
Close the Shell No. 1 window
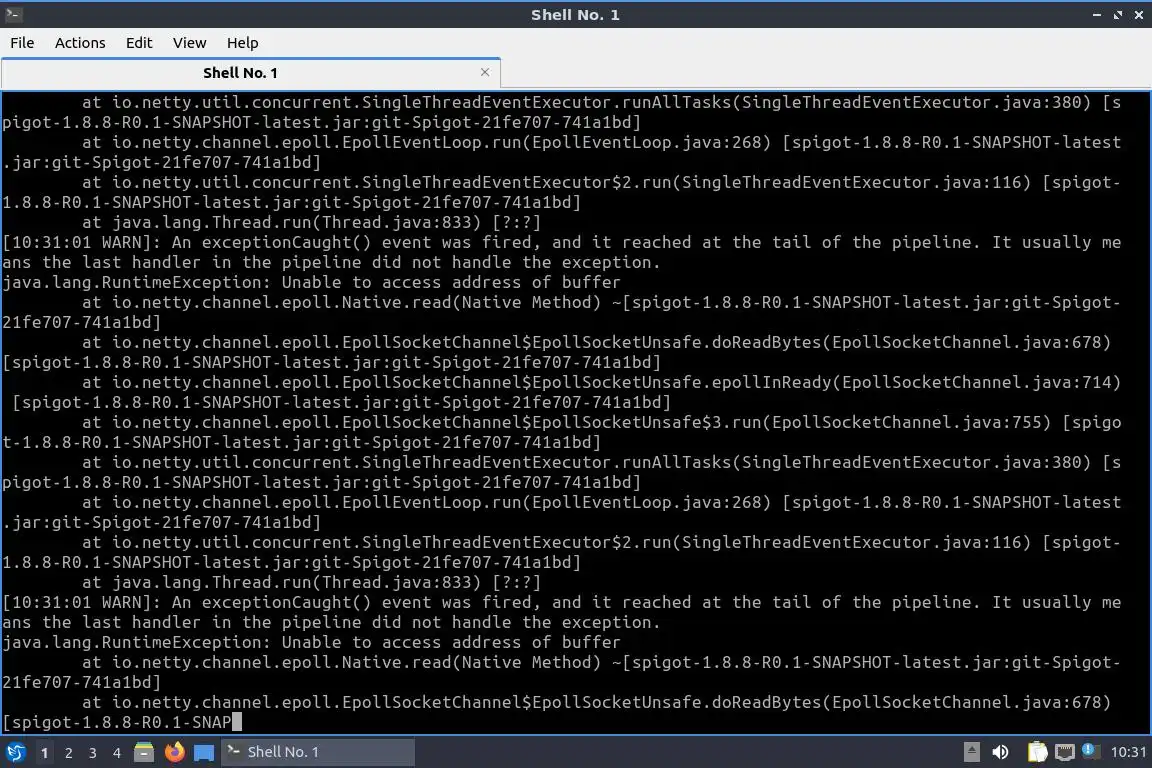(1139, 15)
